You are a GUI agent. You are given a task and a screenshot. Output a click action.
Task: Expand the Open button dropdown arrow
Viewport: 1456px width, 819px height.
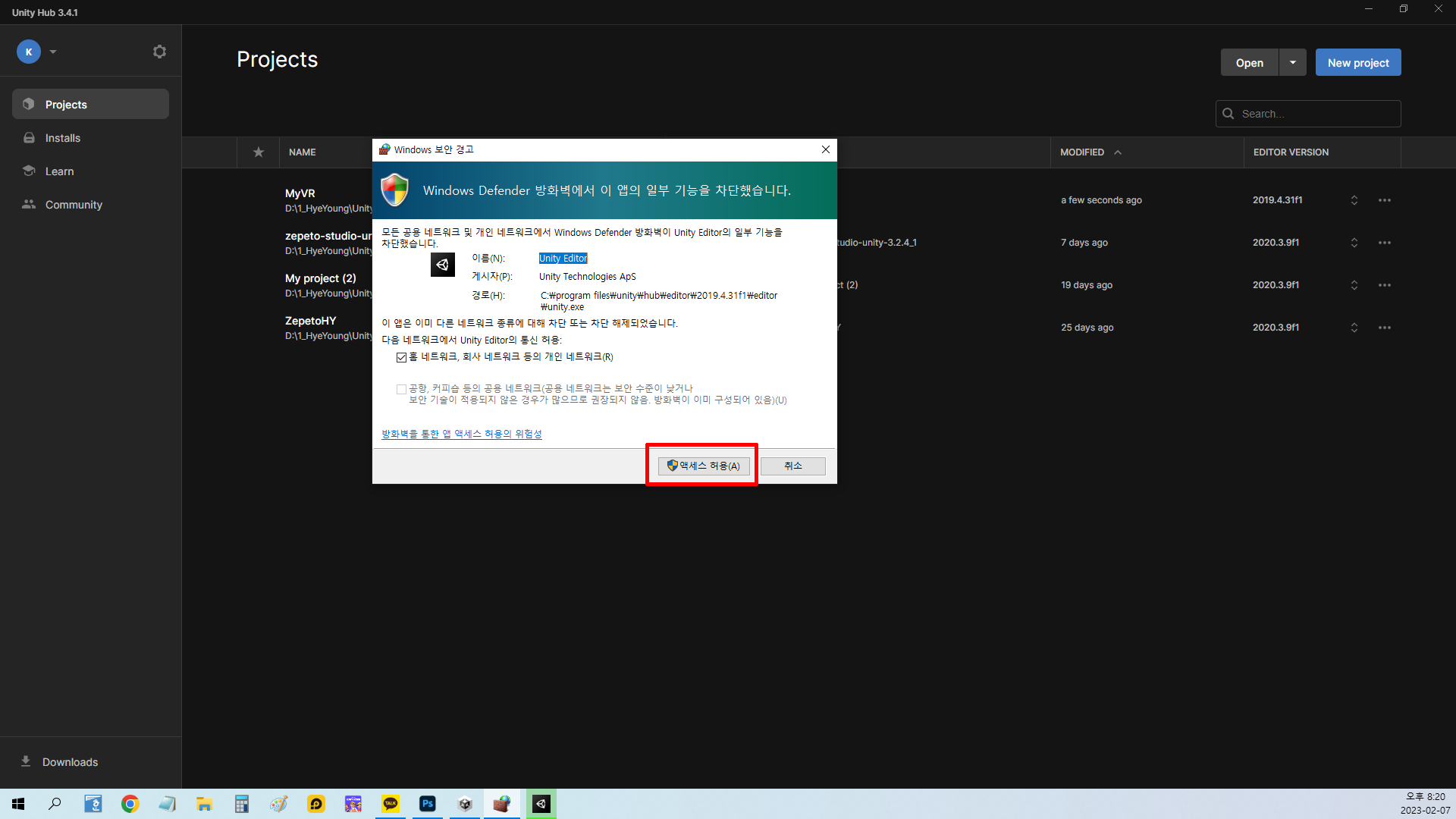[1293, 62]
